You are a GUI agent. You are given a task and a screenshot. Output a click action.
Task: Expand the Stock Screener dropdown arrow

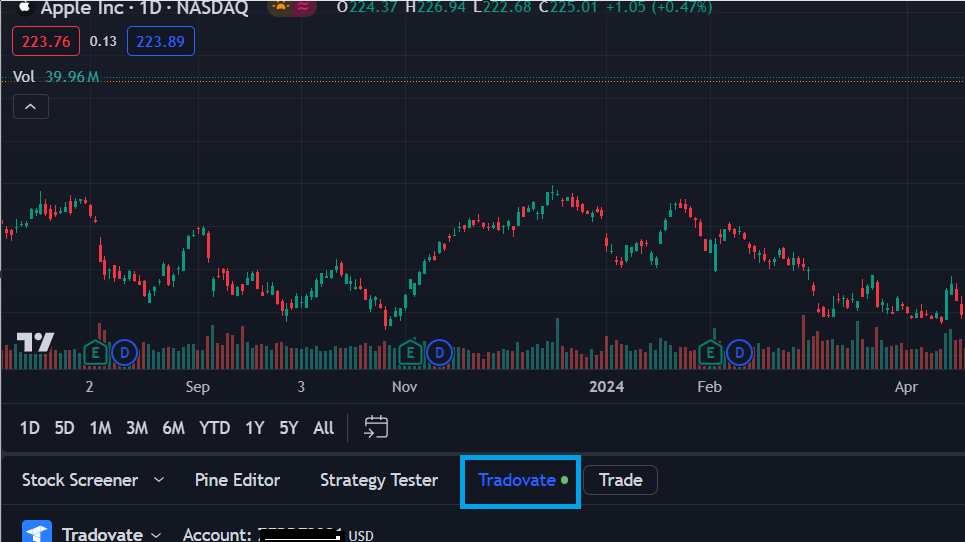point(159,480)
